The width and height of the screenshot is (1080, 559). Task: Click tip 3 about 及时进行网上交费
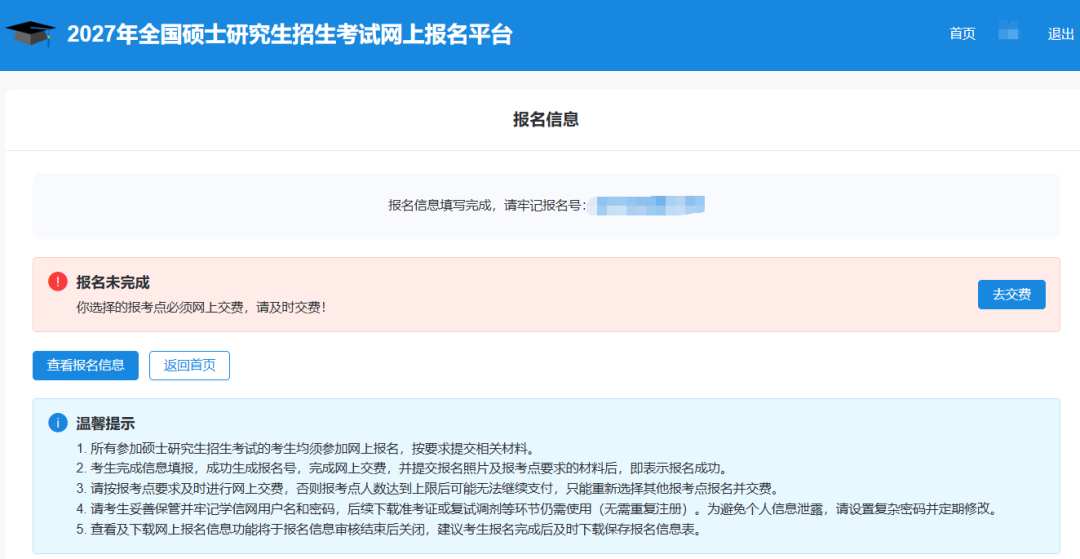(x=426, y=489)
